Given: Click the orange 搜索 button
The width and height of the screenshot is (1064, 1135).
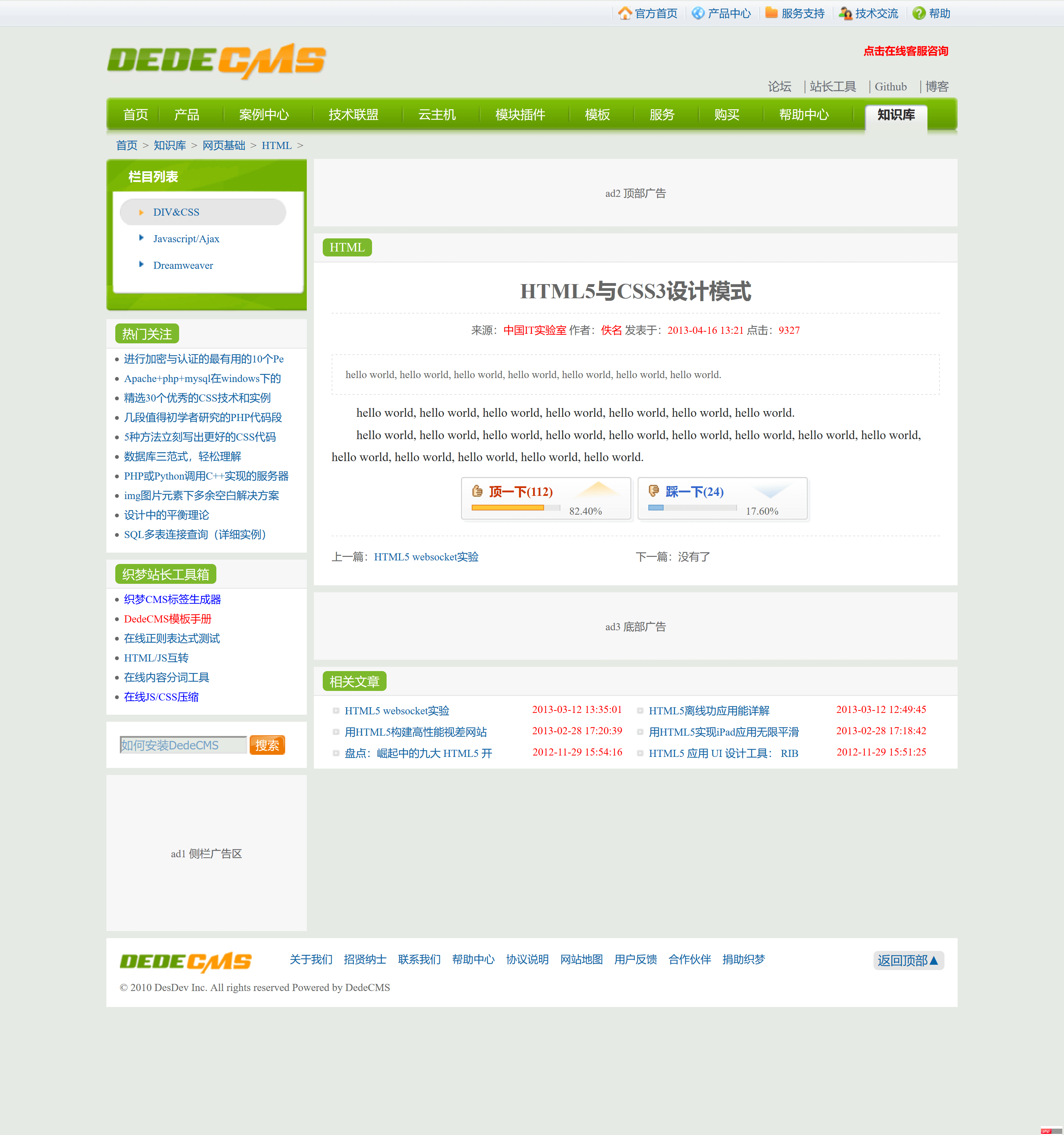Looking at the screenshot, I should pyautogui.click(x=267, y=745).
